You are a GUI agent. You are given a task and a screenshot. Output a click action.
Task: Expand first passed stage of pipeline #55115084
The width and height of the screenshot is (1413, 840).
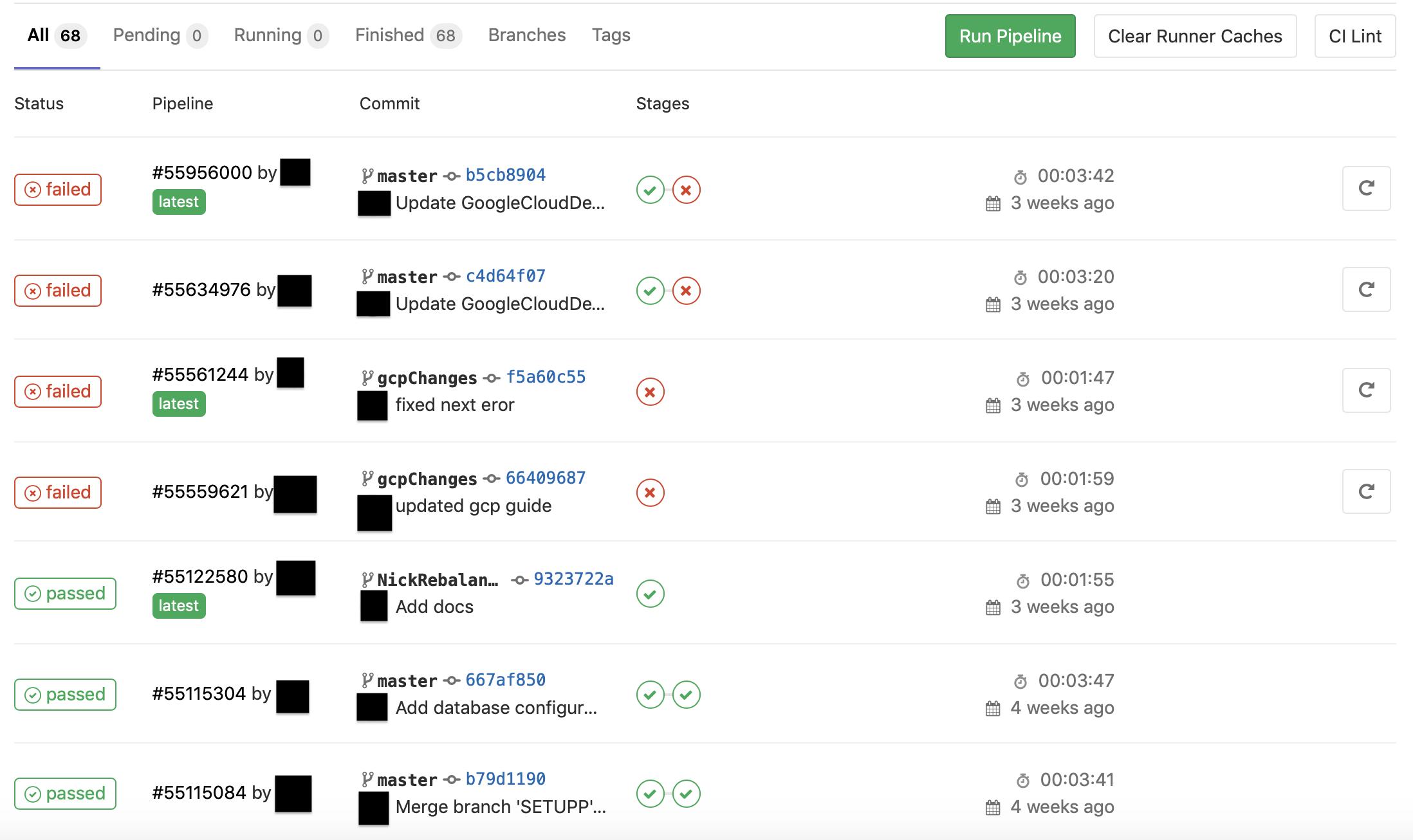click(650, 794)
